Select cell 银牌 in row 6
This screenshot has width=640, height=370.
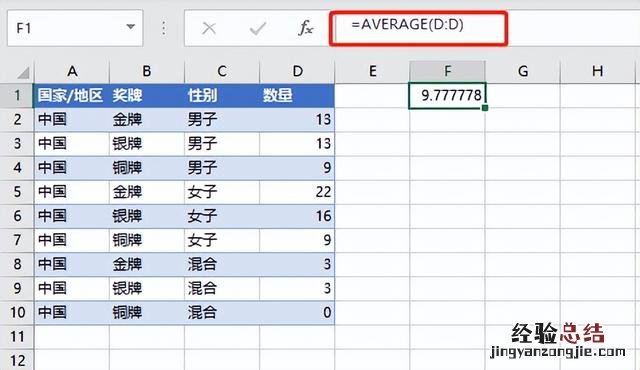click(x=147, y=216)
